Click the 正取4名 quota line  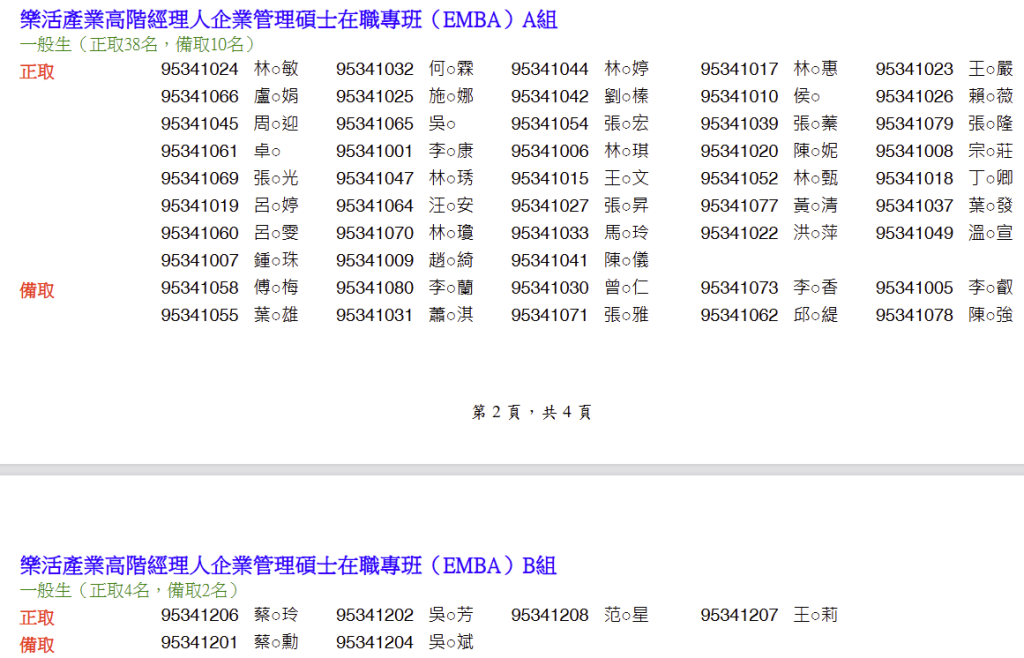coord(130,590)
